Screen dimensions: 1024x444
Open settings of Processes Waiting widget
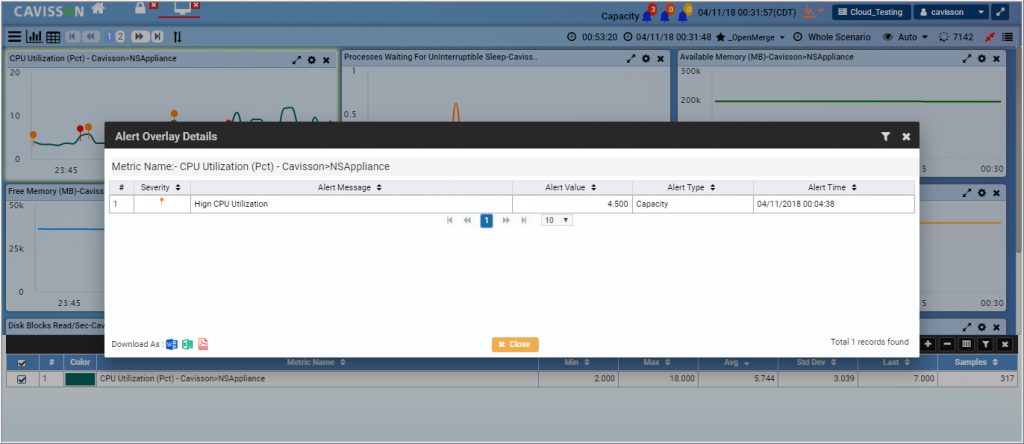point(646,59)
